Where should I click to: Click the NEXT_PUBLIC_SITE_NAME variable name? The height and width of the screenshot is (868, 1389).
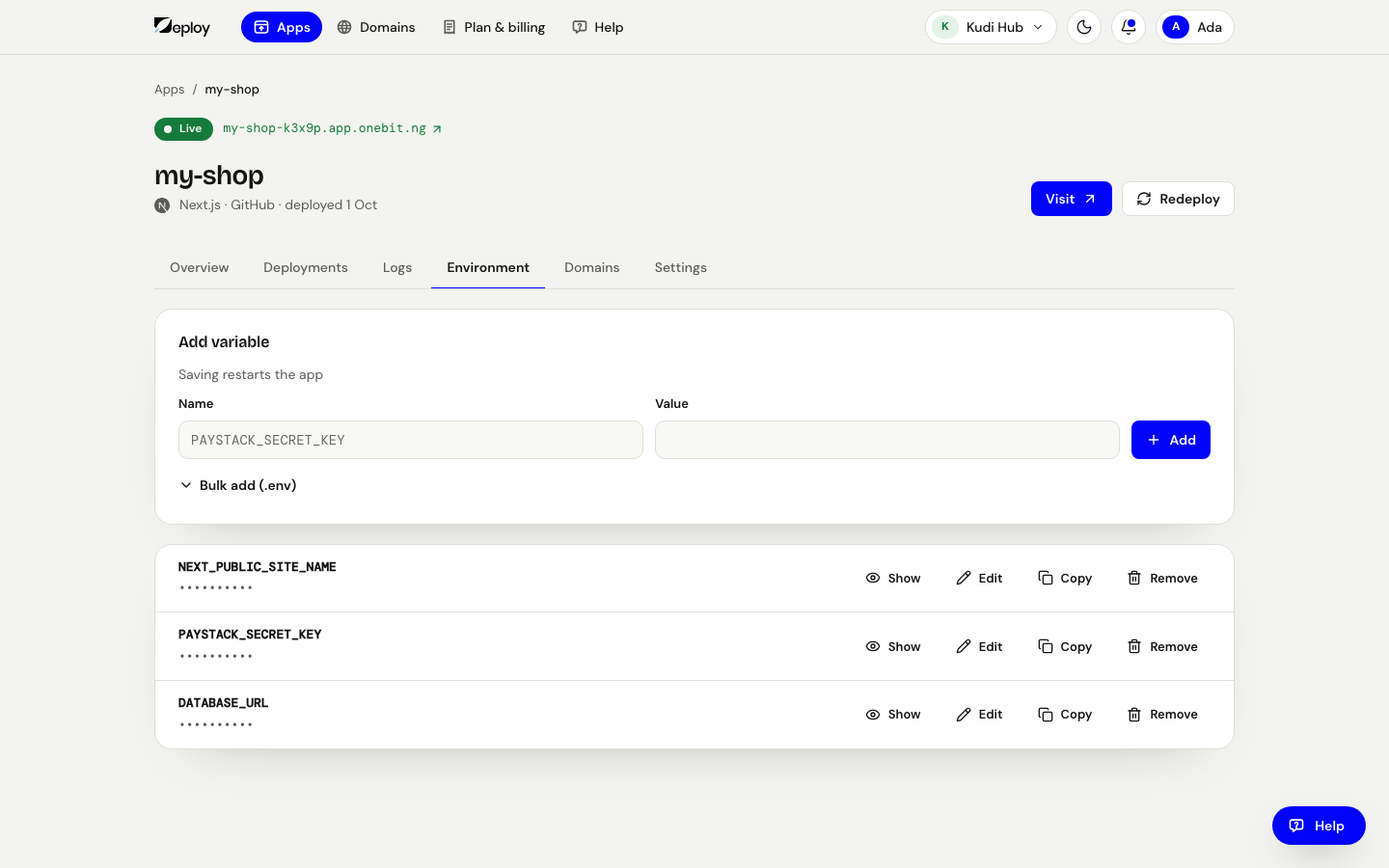point(258,567)
